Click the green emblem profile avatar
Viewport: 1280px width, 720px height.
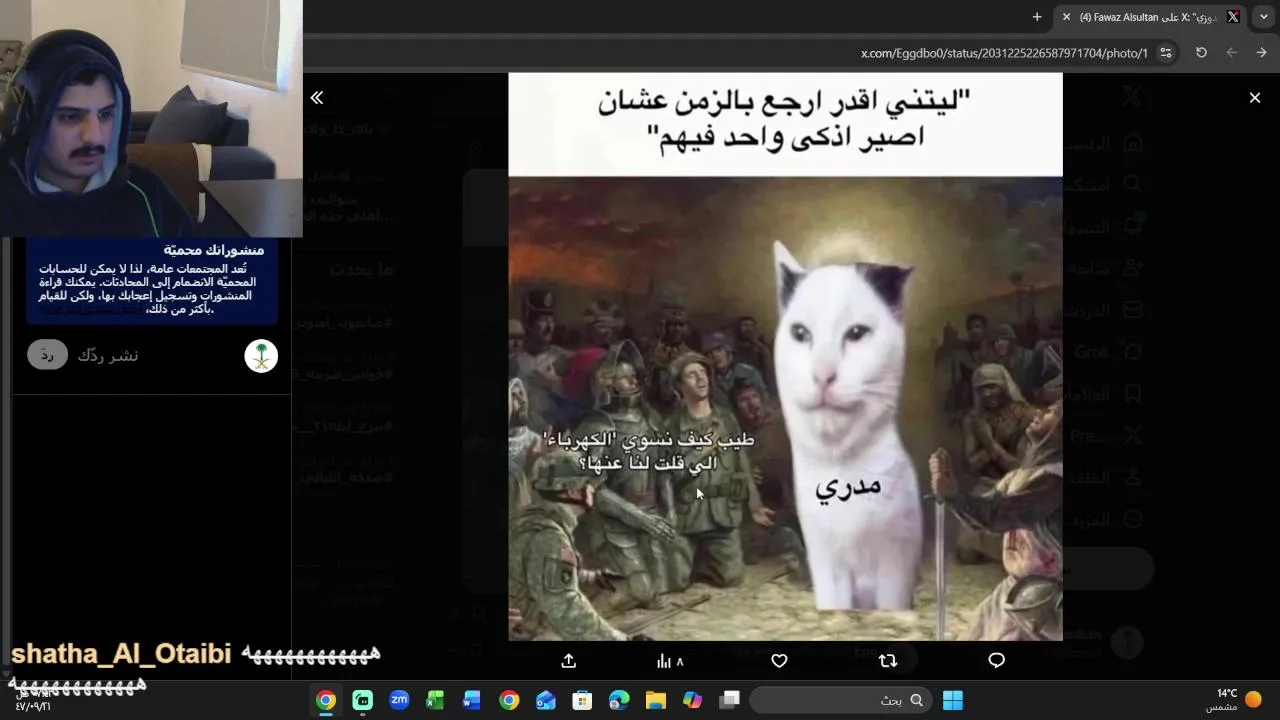[261, 356]
